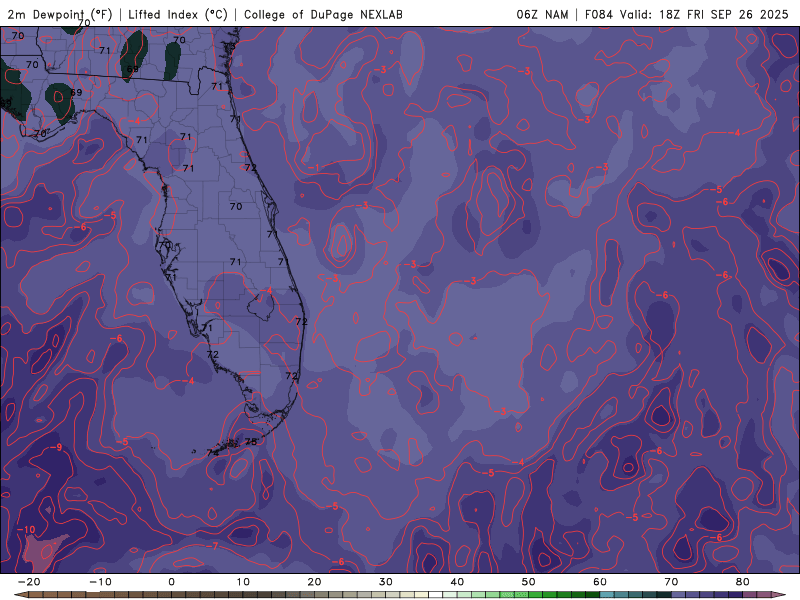The image size is (800, 600).
Task: Click the 50 label on color scale
Action: [x=529, y=582]
